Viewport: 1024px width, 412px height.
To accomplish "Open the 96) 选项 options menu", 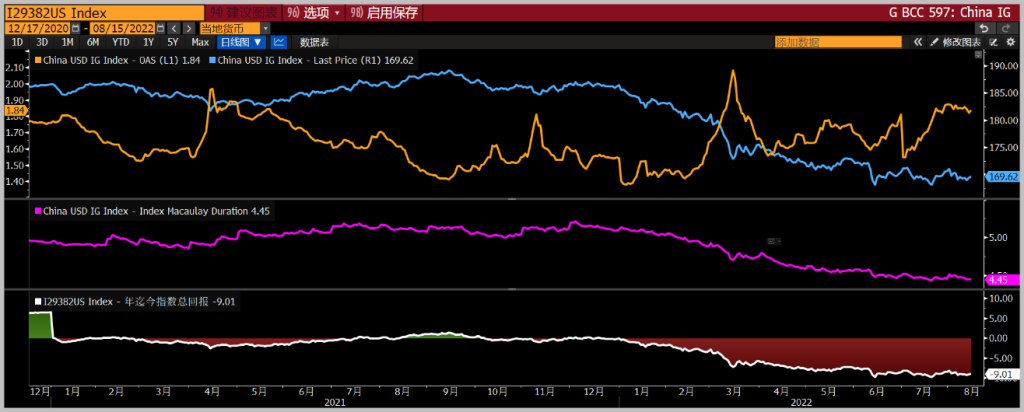I will click(x=315, y=13).
